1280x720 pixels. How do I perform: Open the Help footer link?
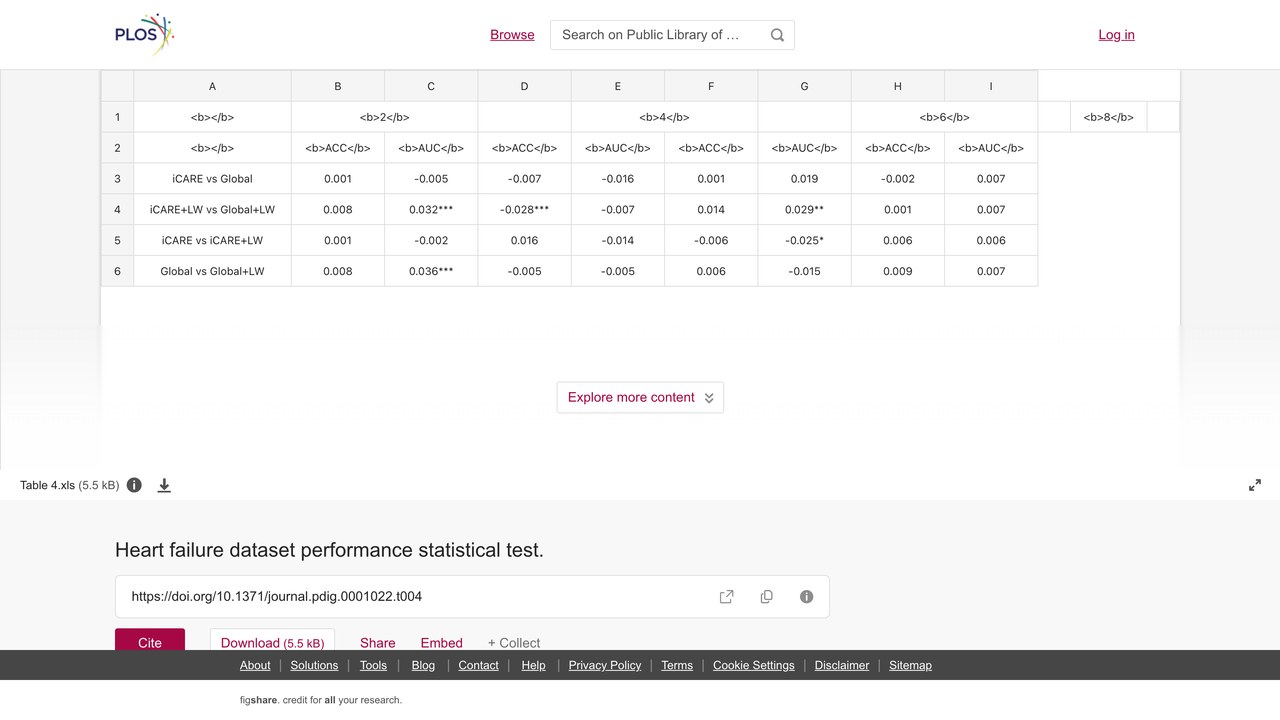click(x=534, y=665)
